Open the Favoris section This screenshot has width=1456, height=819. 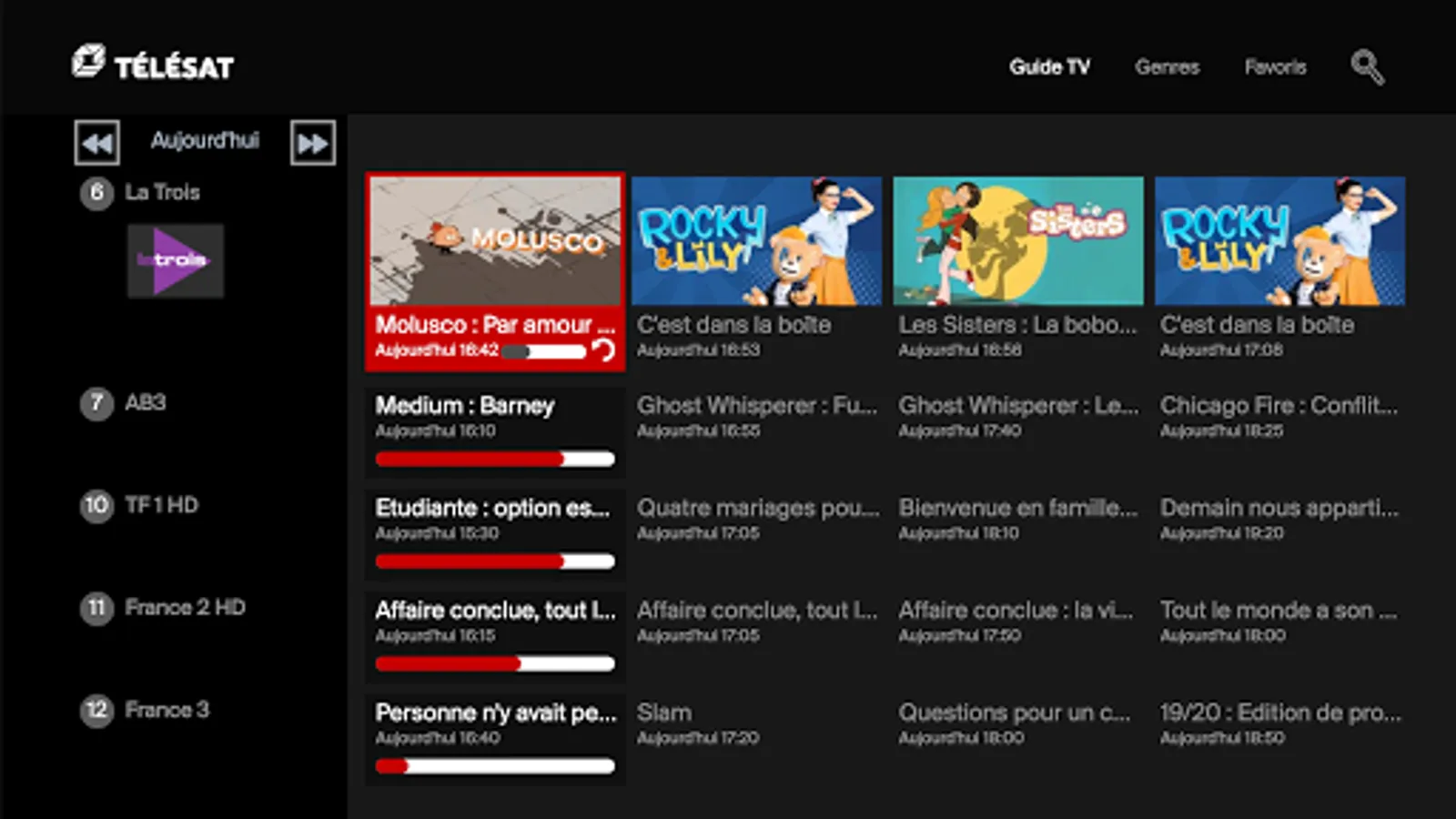coord(1275,66)
